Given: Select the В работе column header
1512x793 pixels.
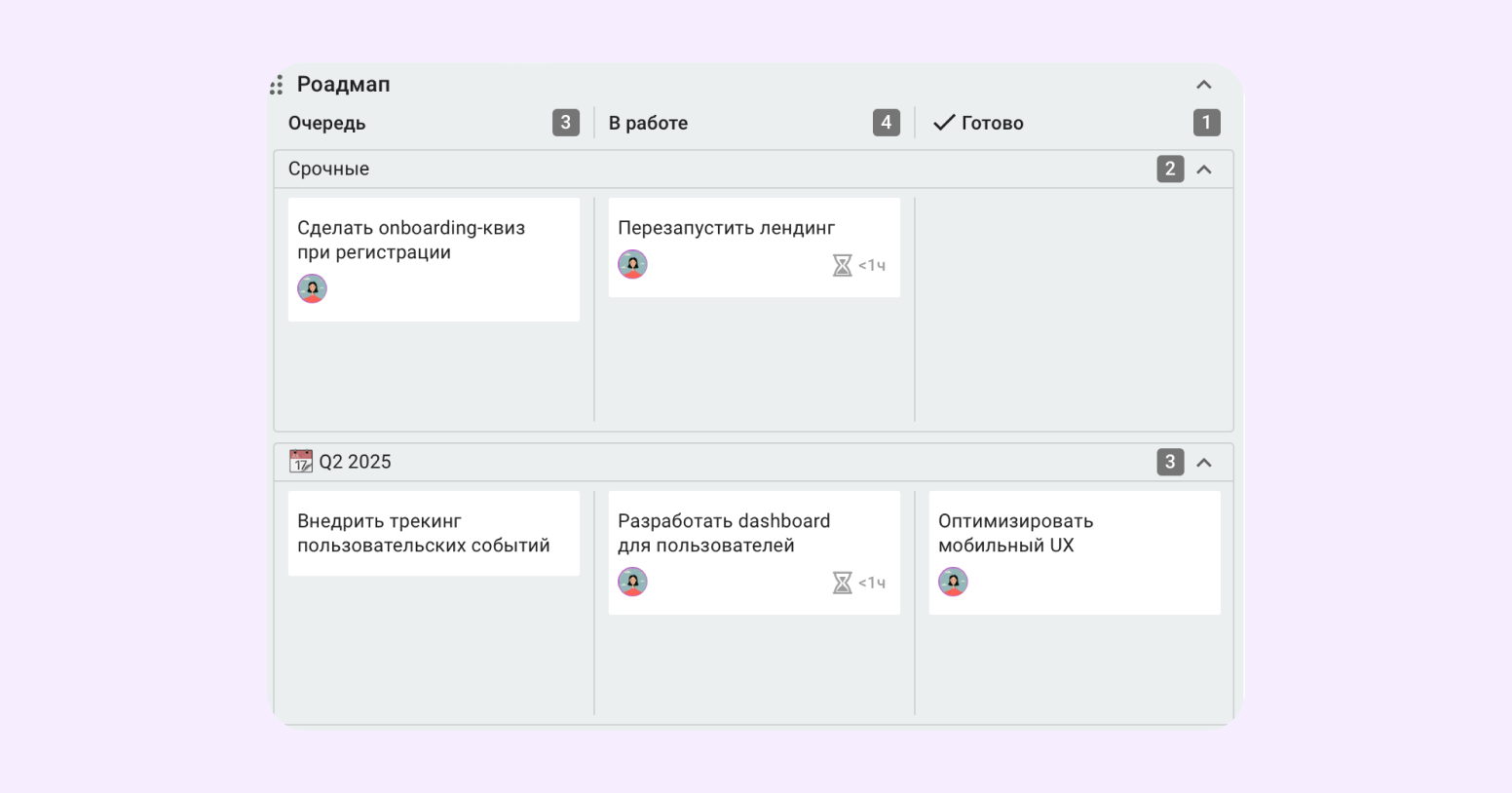Looking at the screenshot, I should tap(648, 123).
